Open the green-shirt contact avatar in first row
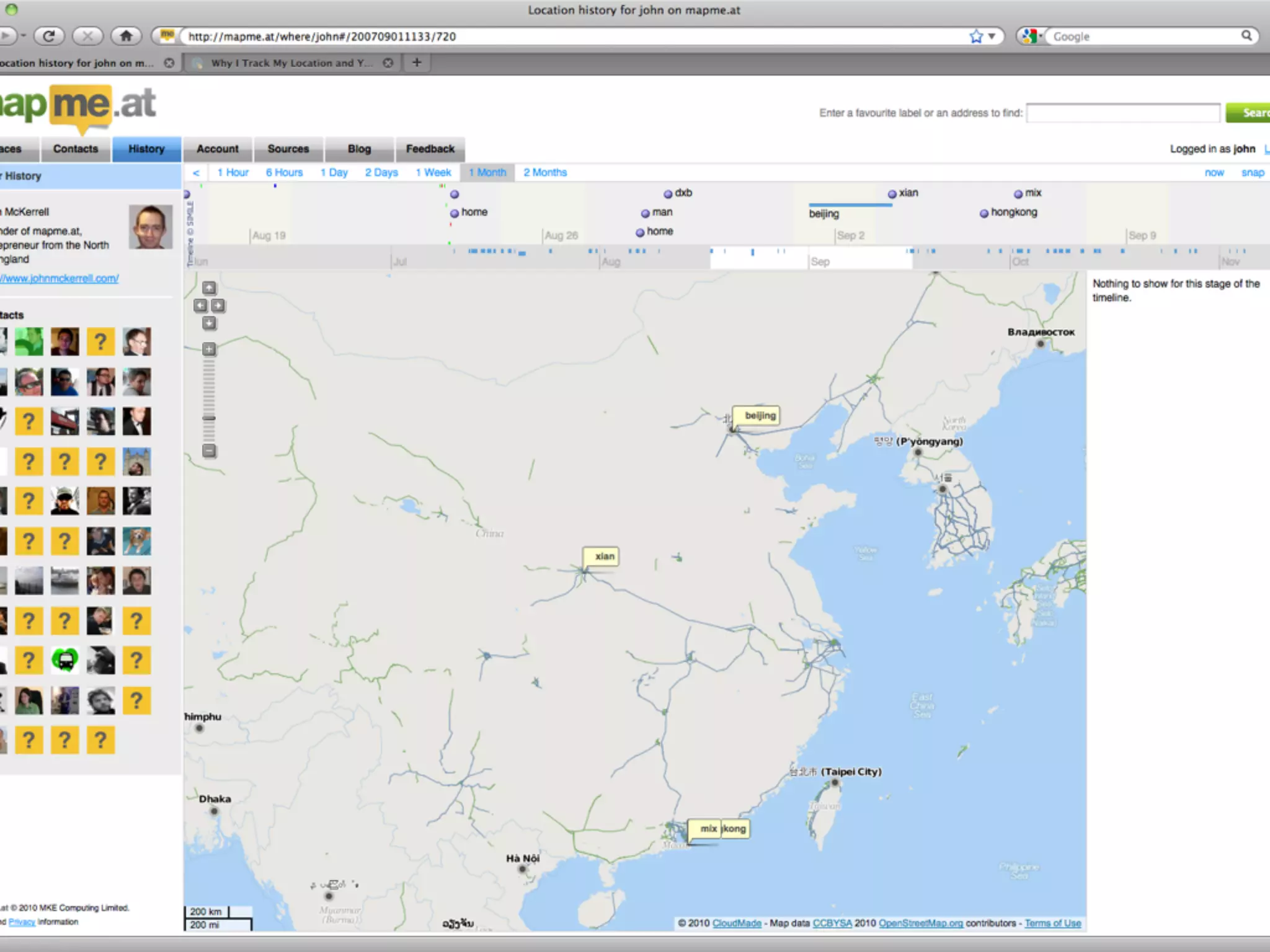The image size is (1270, 952). [29, 342]
